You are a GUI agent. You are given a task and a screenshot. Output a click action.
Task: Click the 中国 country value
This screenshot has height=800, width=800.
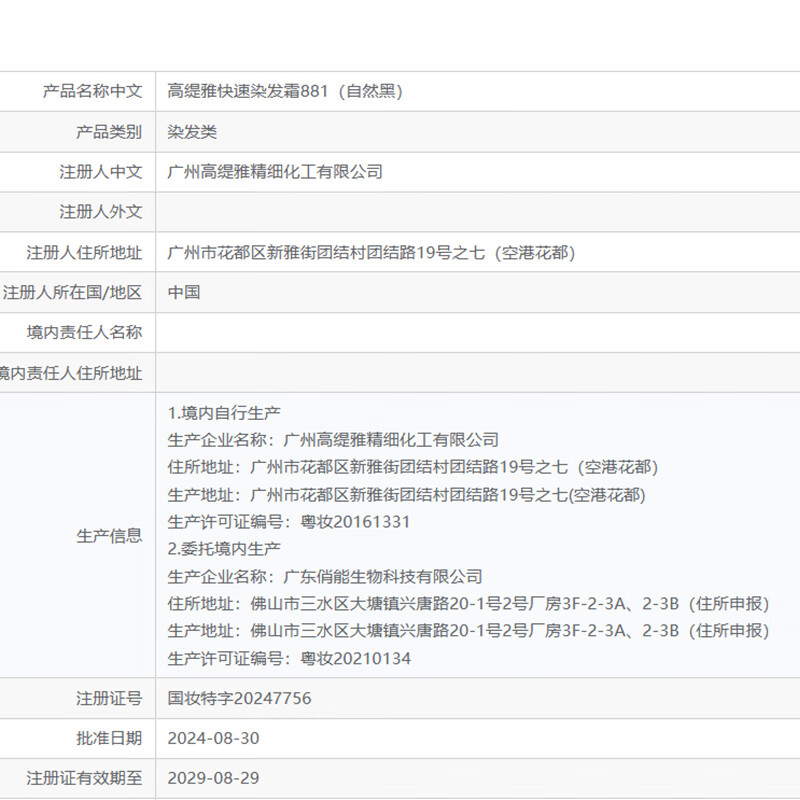tap(184, 293)
